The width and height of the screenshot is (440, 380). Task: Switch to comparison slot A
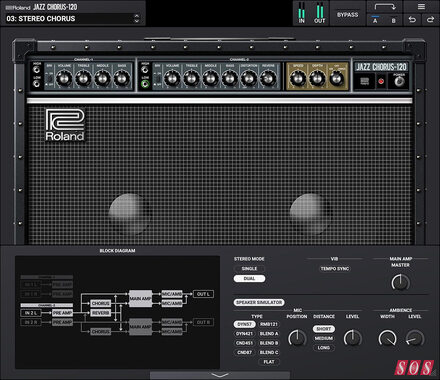[x=375, y=20]
